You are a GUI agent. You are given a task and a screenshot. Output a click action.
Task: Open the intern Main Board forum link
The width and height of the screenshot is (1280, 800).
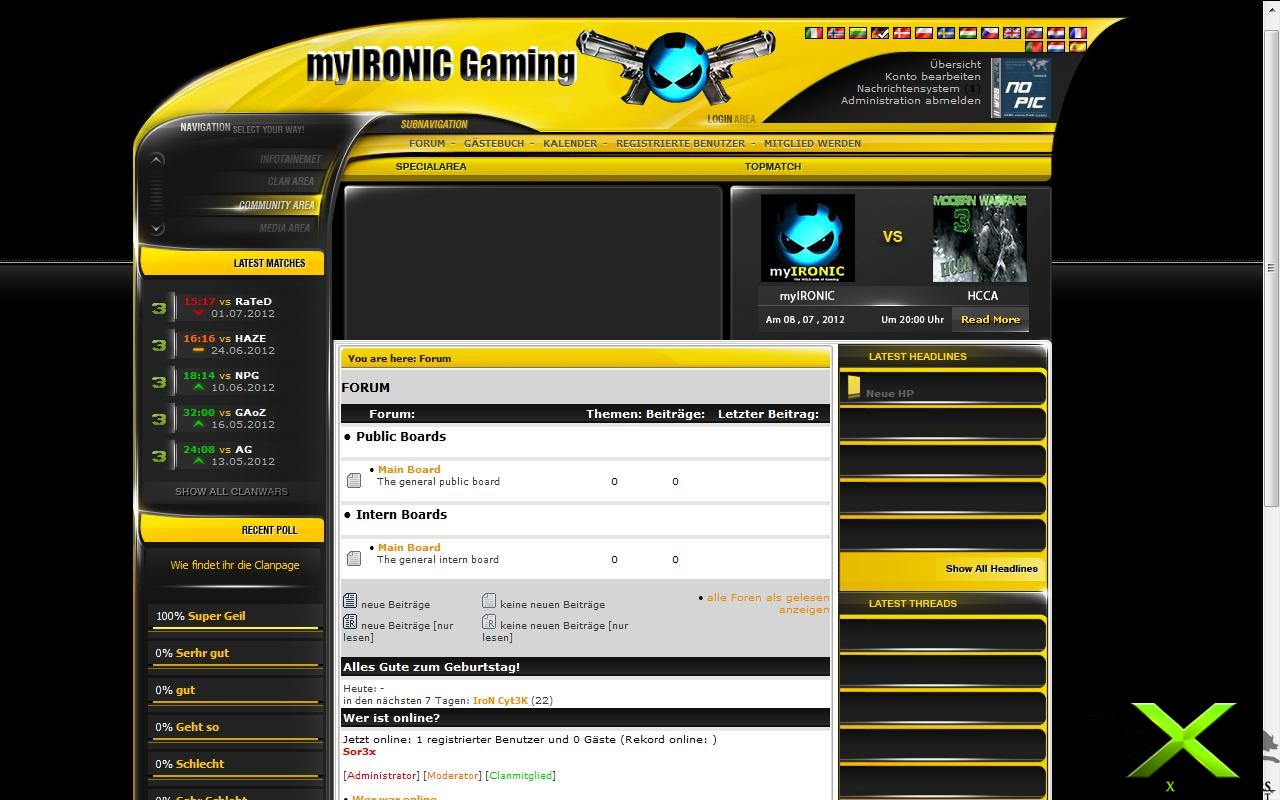[x=409, y=547]
